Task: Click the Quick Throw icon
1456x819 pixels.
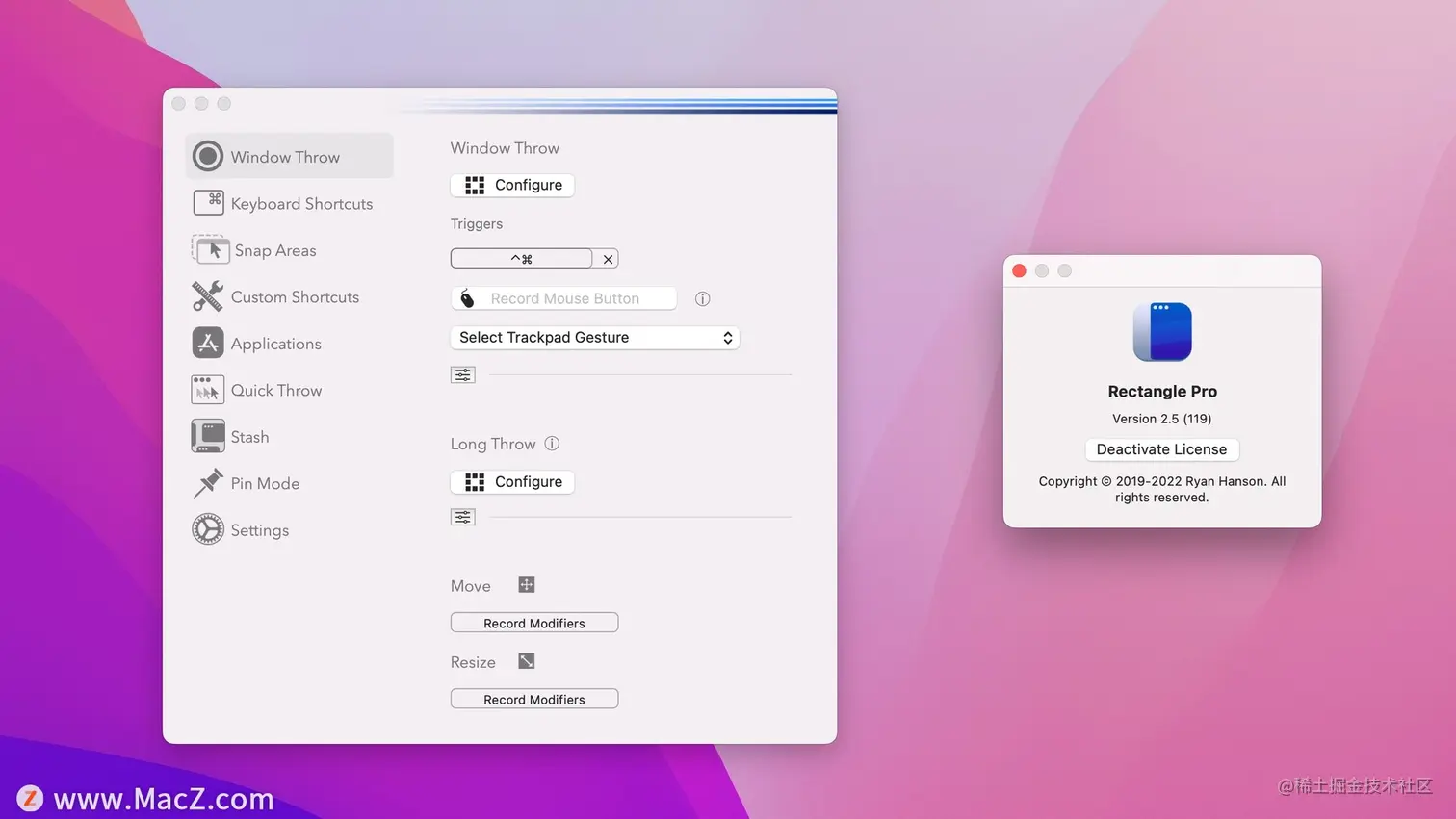Action: [x=207, y=390]
